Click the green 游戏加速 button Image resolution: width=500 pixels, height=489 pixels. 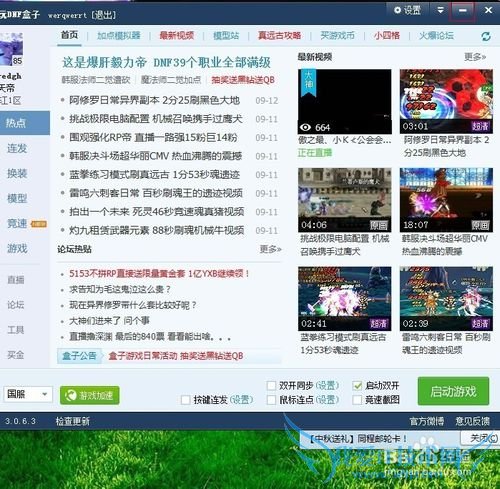coord(90,395)
